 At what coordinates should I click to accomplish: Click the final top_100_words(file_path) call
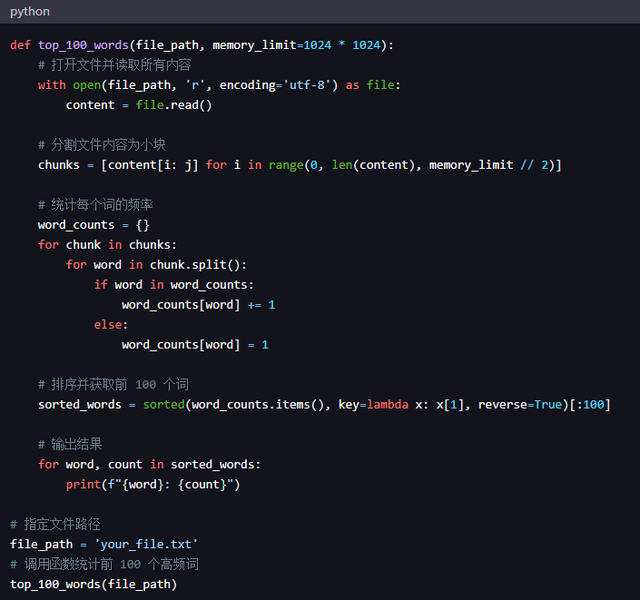pos(93,584)
